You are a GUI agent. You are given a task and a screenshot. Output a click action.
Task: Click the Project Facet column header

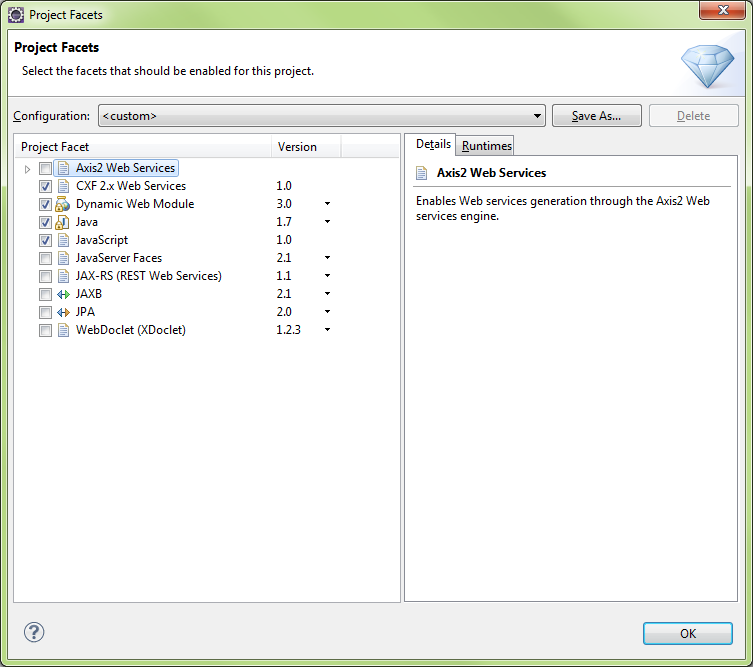pyautogui.click(x=143, y=147)
